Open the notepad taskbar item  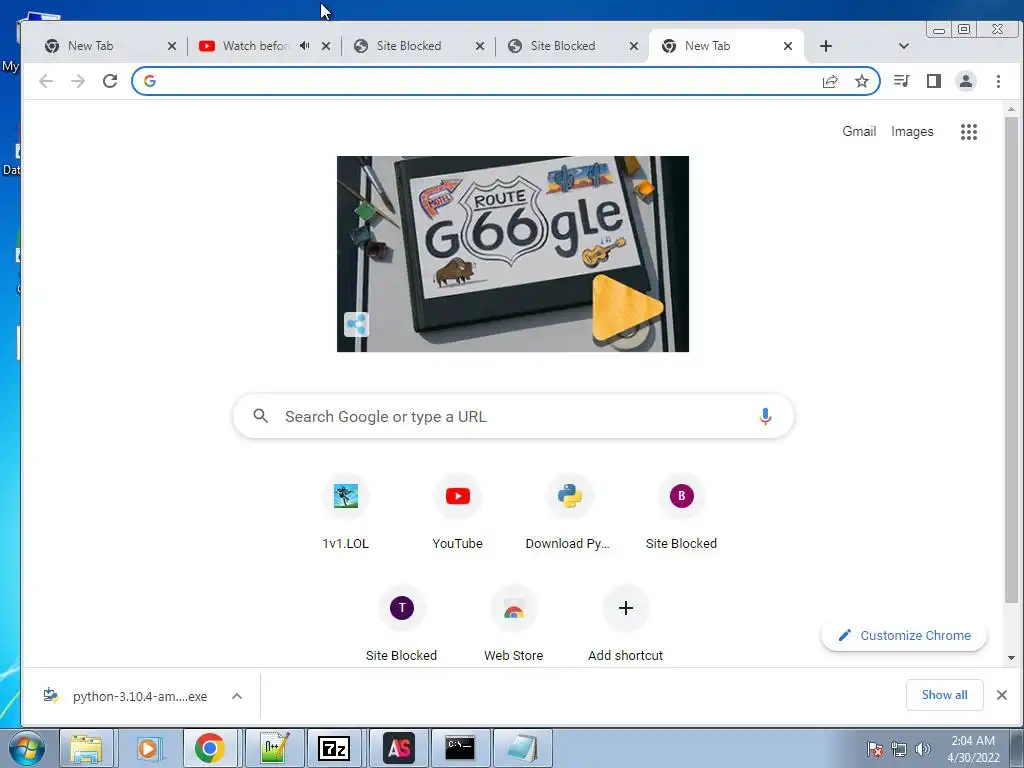[522, 748]
